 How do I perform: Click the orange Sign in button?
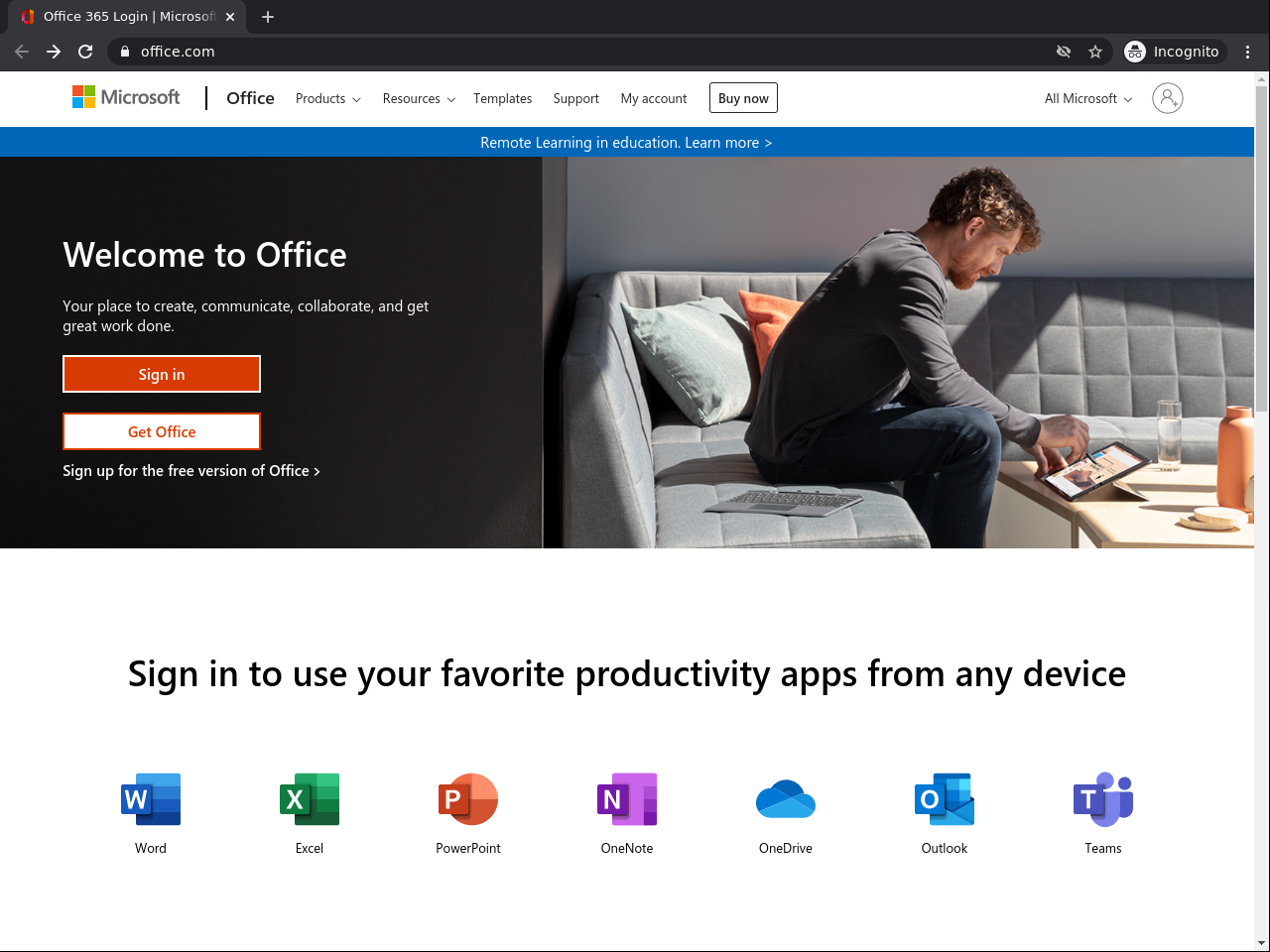[x=162, y=374]
